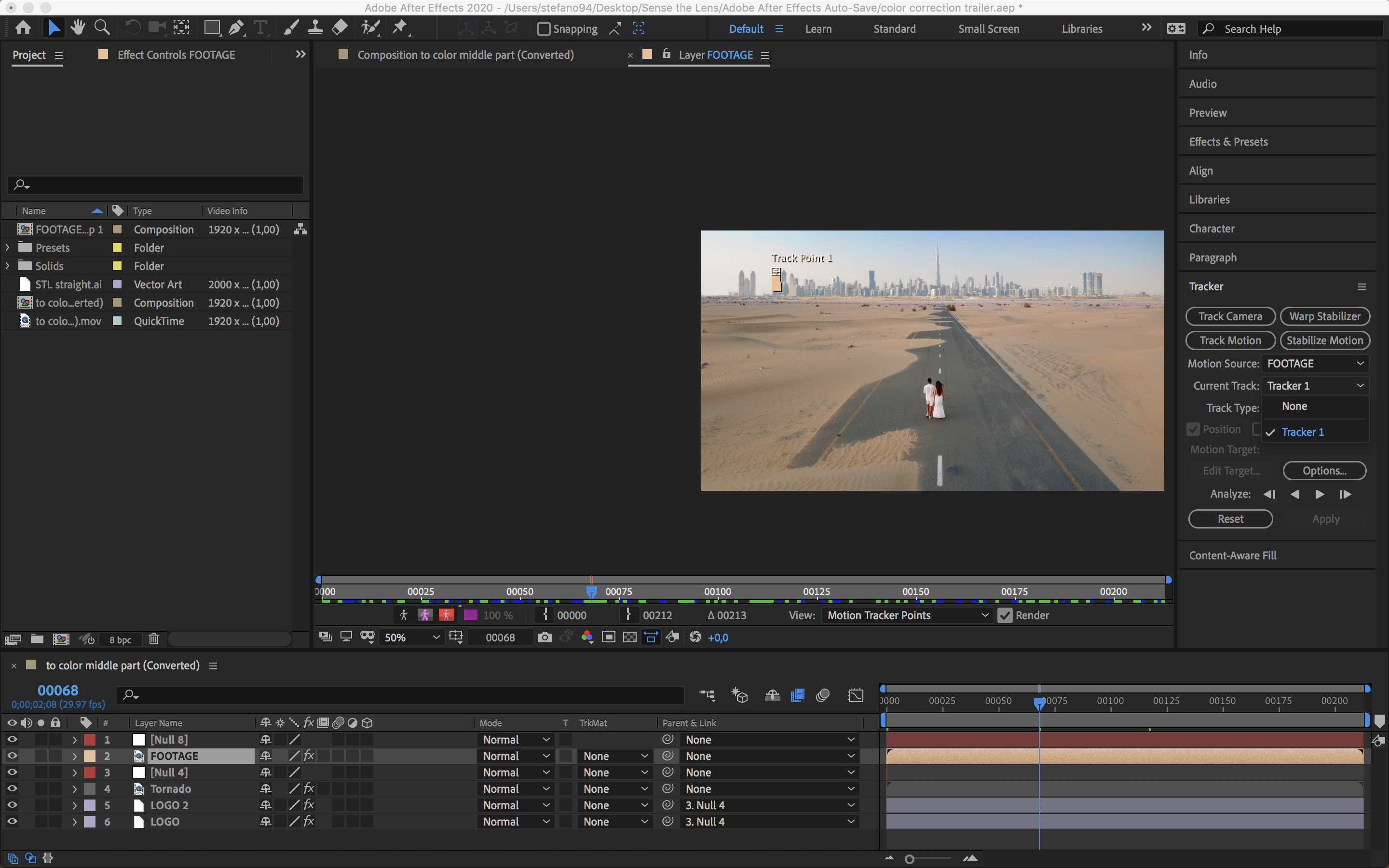
Task: Enable the Snapping checkbox
Action: (x=544, y=29)
